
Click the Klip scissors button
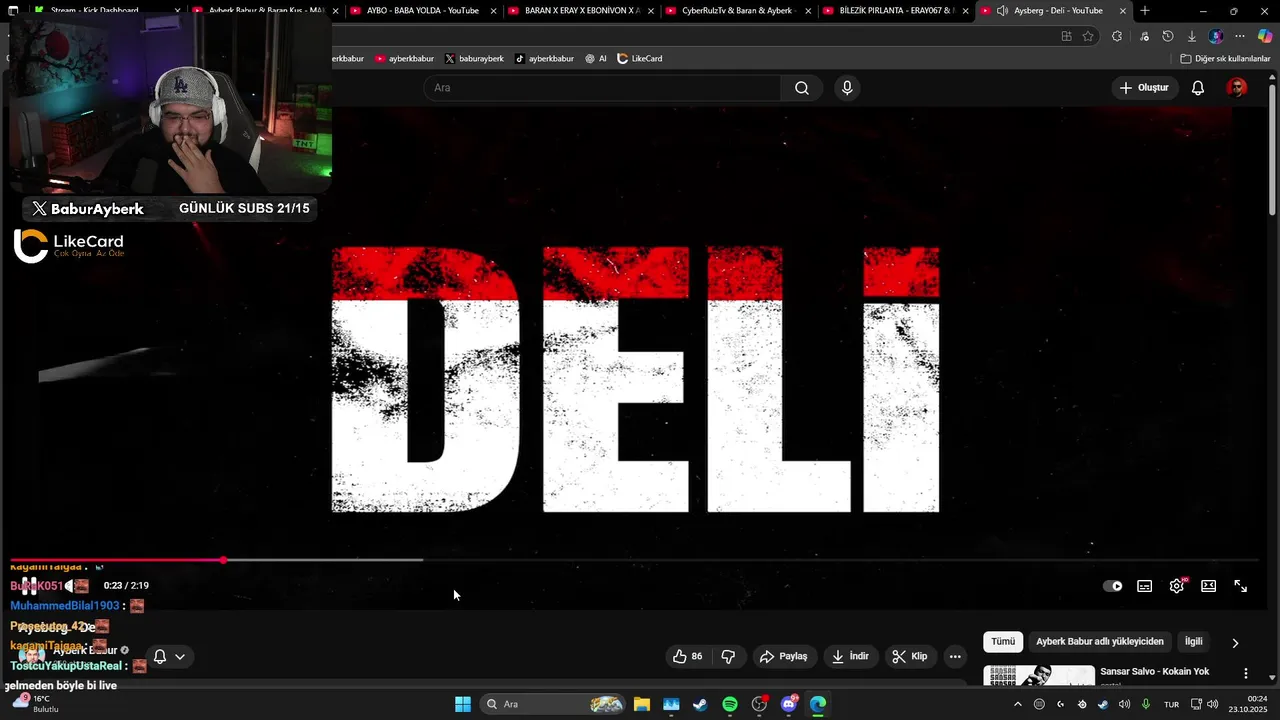pyautogui.click(x=909, y=656)
